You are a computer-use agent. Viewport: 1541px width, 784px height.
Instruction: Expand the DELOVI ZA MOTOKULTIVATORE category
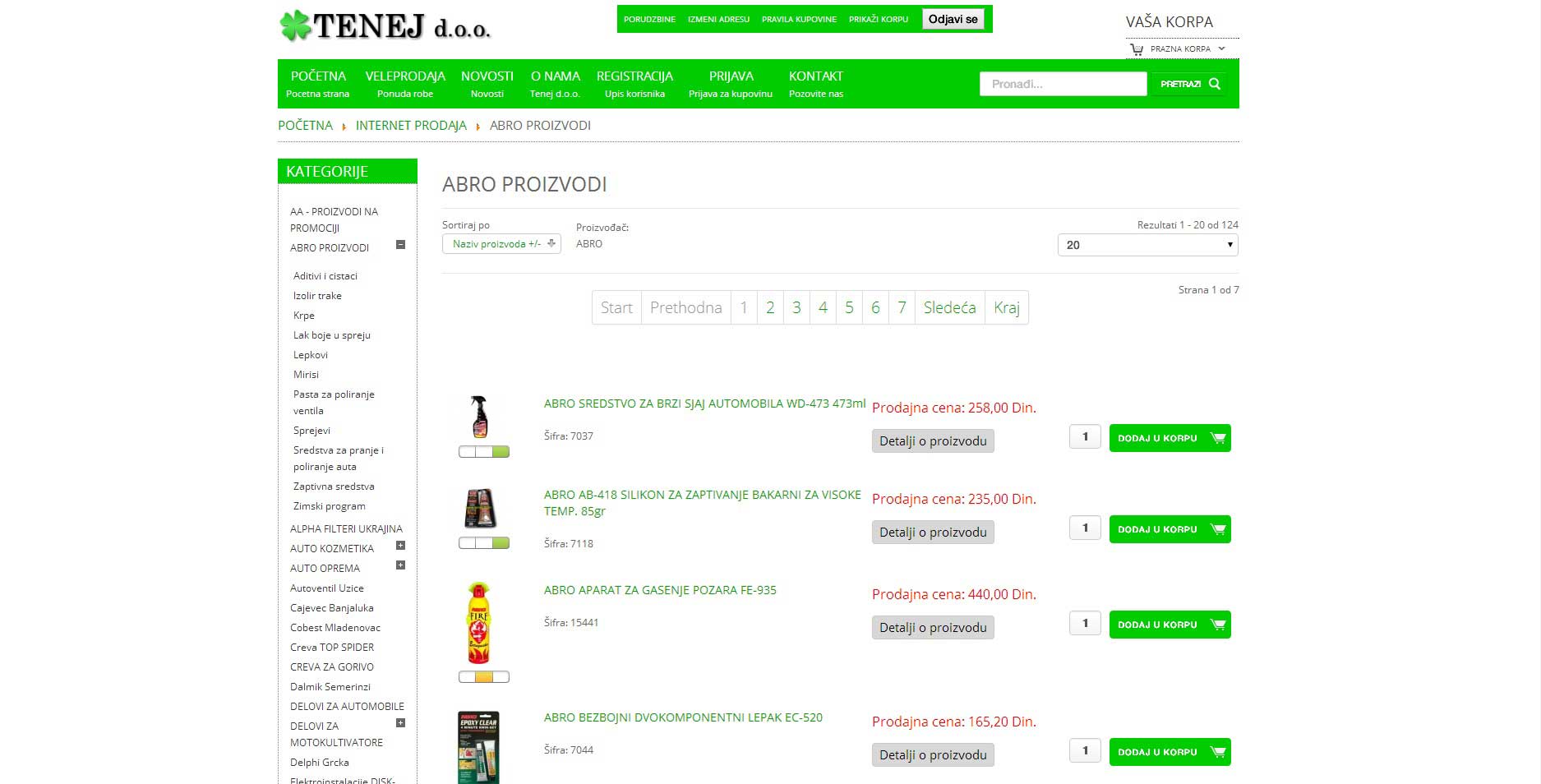400,723
